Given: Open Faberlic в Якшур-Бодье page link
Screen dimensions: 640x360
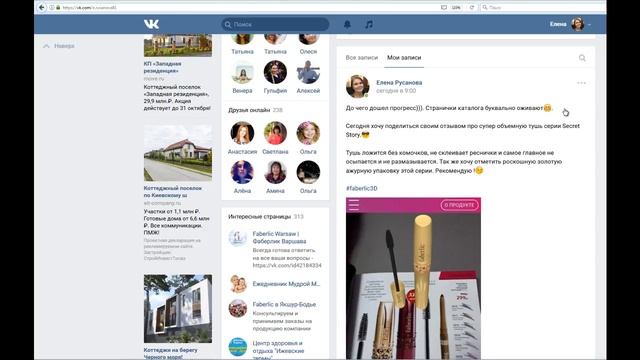Looking at the screenshot, I should click(x=284, y=304).
